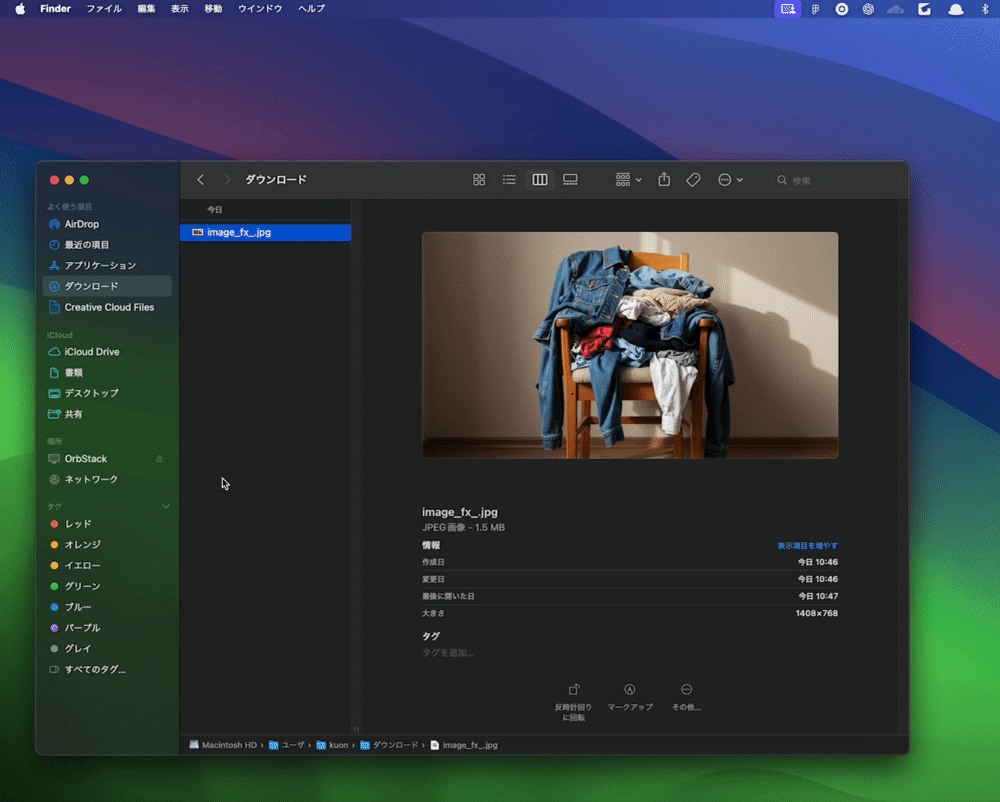Click Macintosh HD in the path bar

223,745
